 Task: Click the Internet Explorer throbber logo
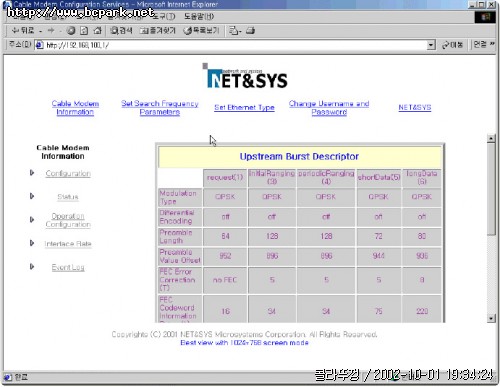tap(485, 17)
